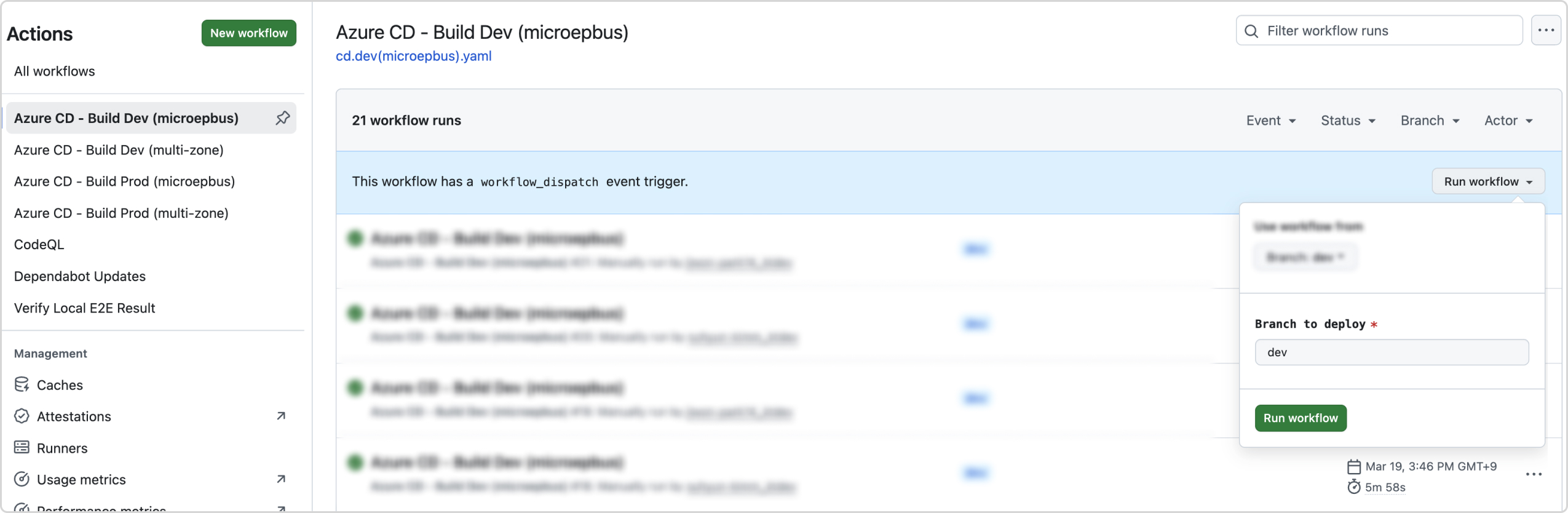Open the Attestations management page
Image resolution: width=1568 pixels, height=513 pixels.
74,416
